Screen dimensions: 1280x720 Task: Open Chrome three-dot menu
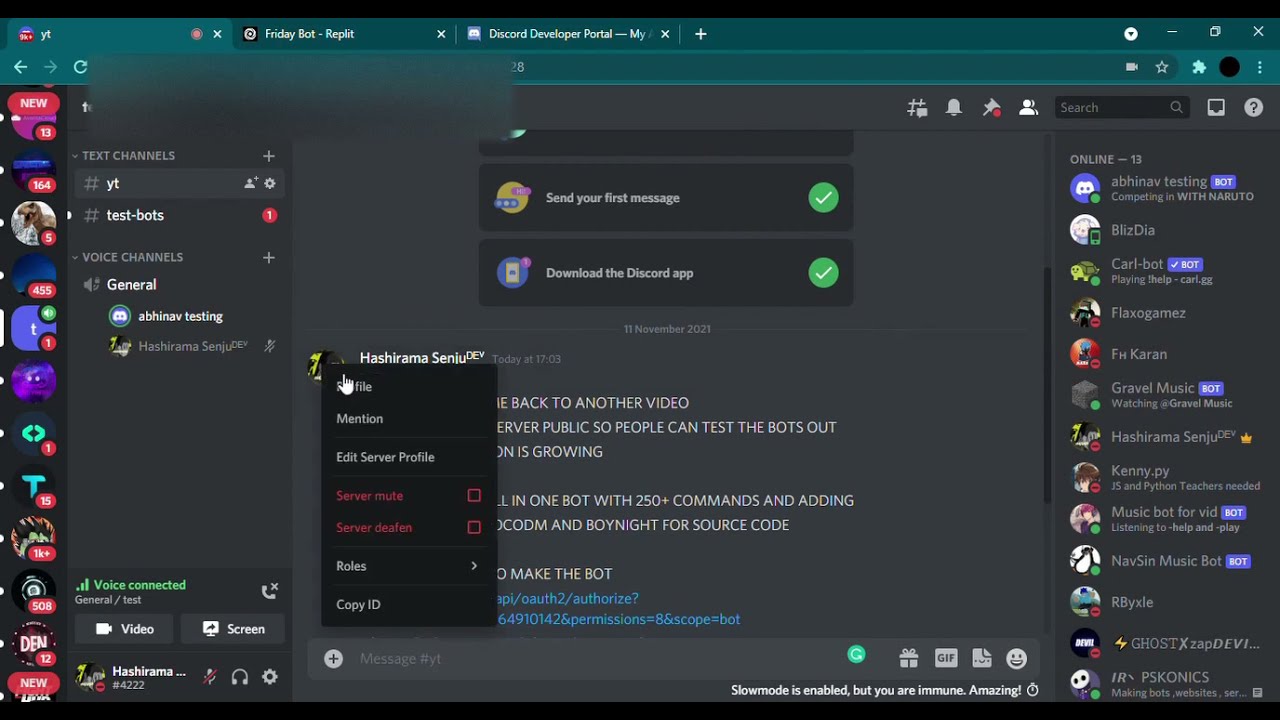[1259, 67]
